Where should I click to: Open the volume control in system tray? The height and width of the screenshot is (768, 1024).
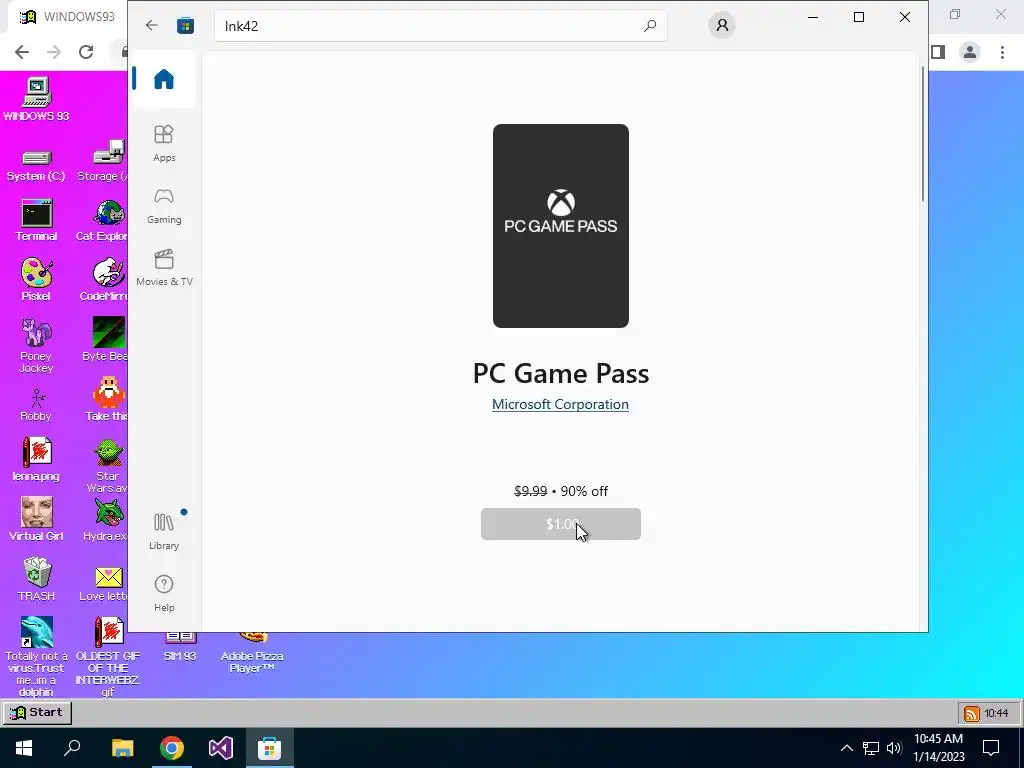[894, 748]
